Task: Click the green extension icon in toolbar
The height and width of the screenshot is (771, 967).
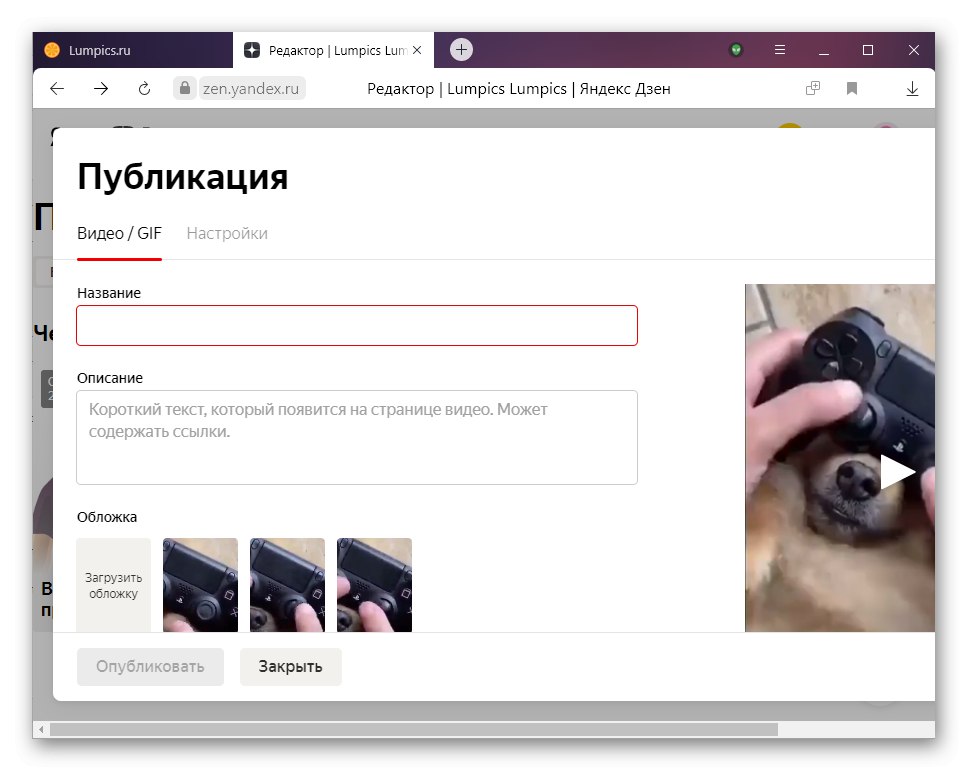Action: [x=735, y=50]
